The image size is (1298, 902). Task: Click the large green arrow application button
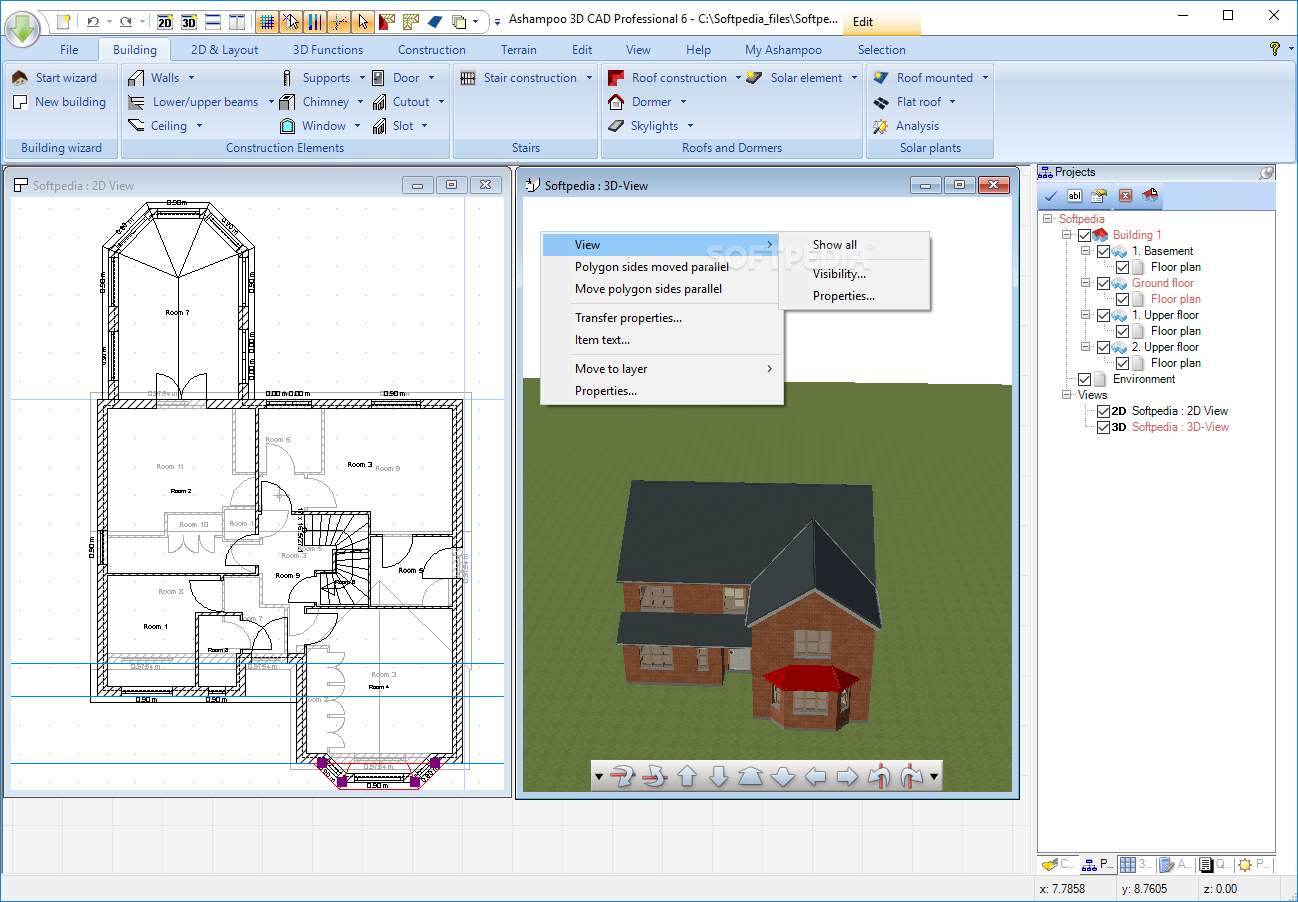(22, 27)
